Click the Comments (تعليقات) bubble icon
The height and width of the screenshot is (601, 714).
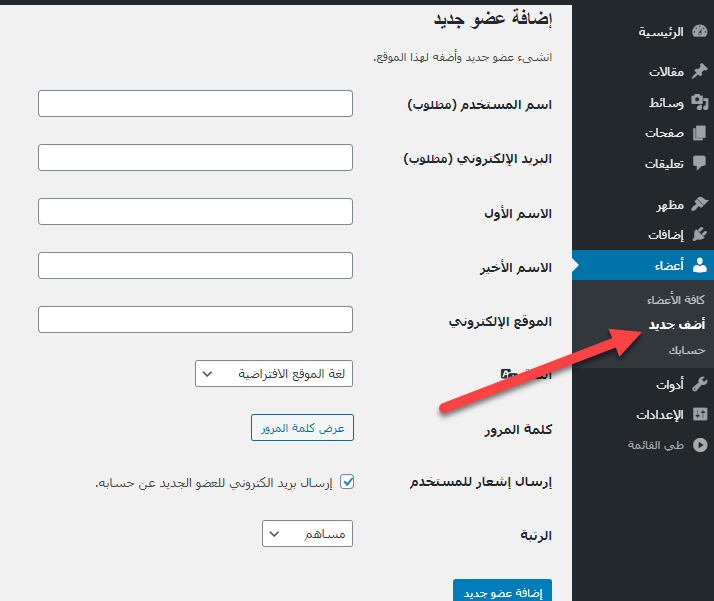[x=699, y=163]
